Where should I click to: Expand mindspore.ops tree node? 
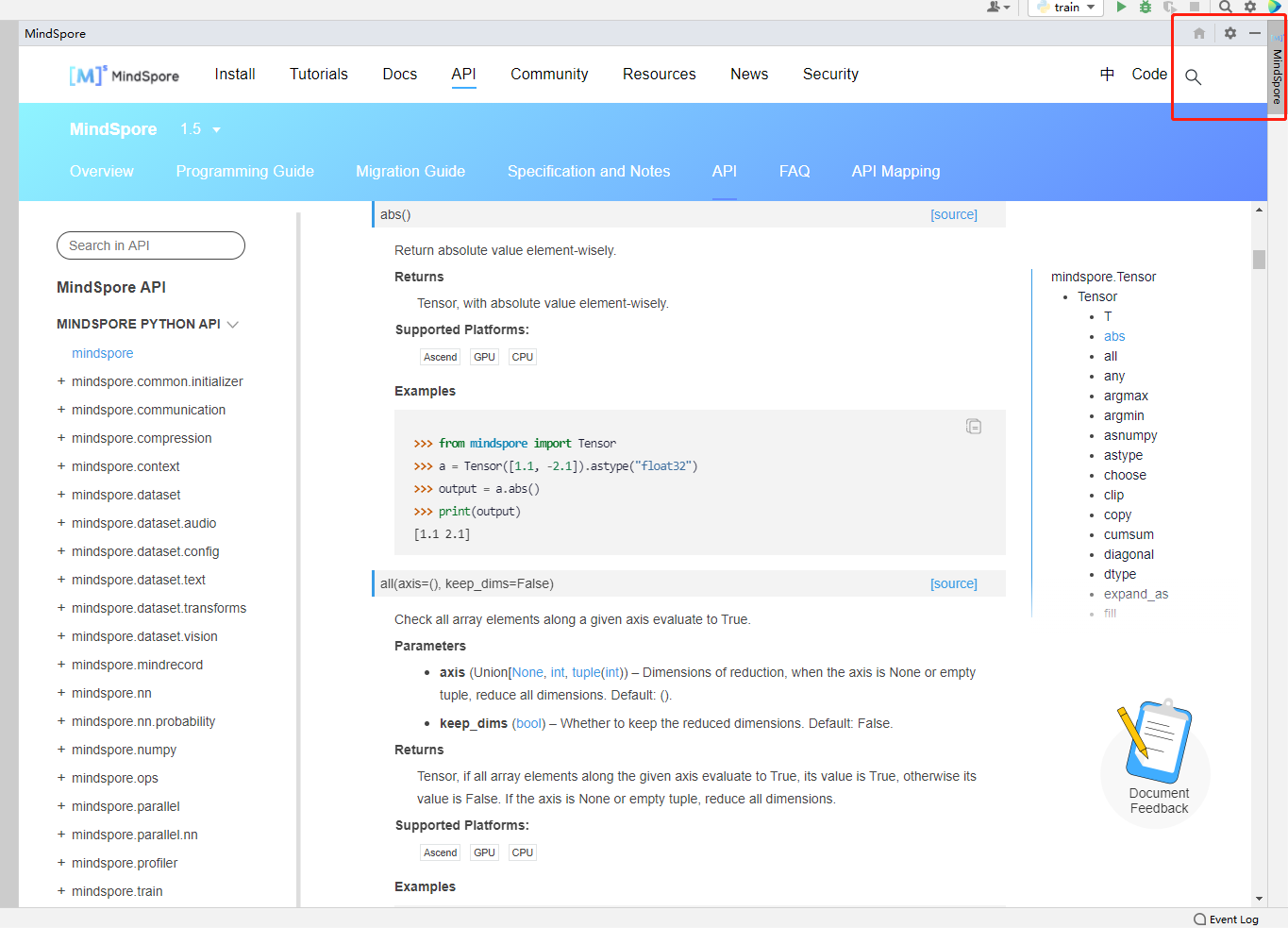pos(61,778)
